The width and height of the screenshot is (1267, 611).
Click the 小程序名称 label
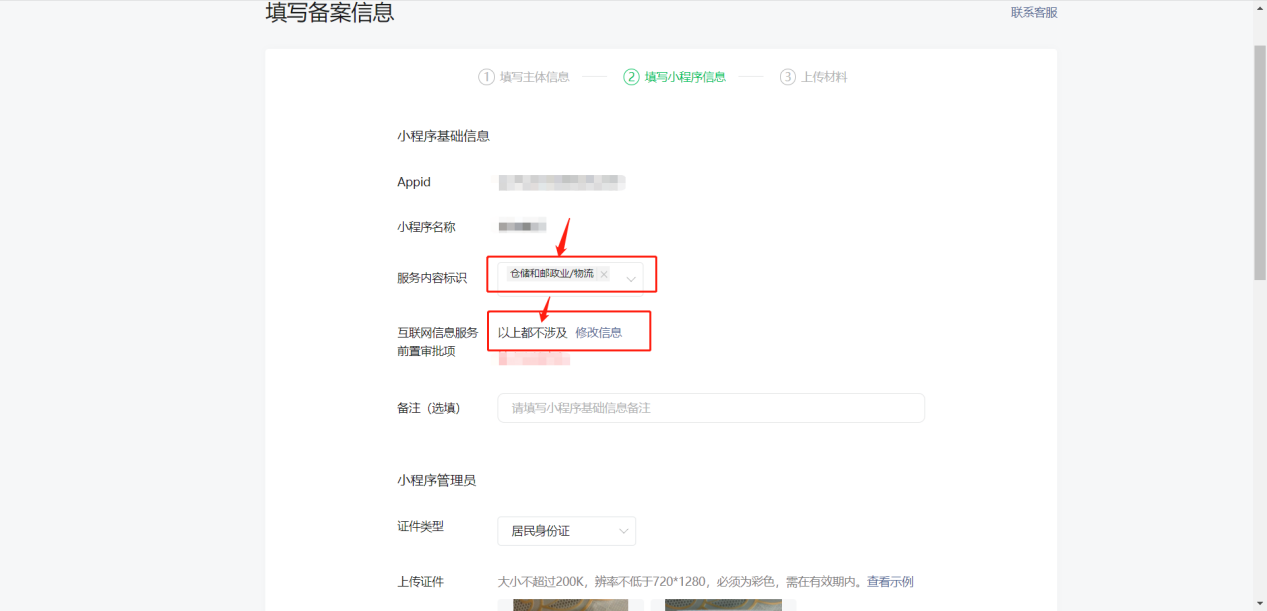(x=426, y=227)
